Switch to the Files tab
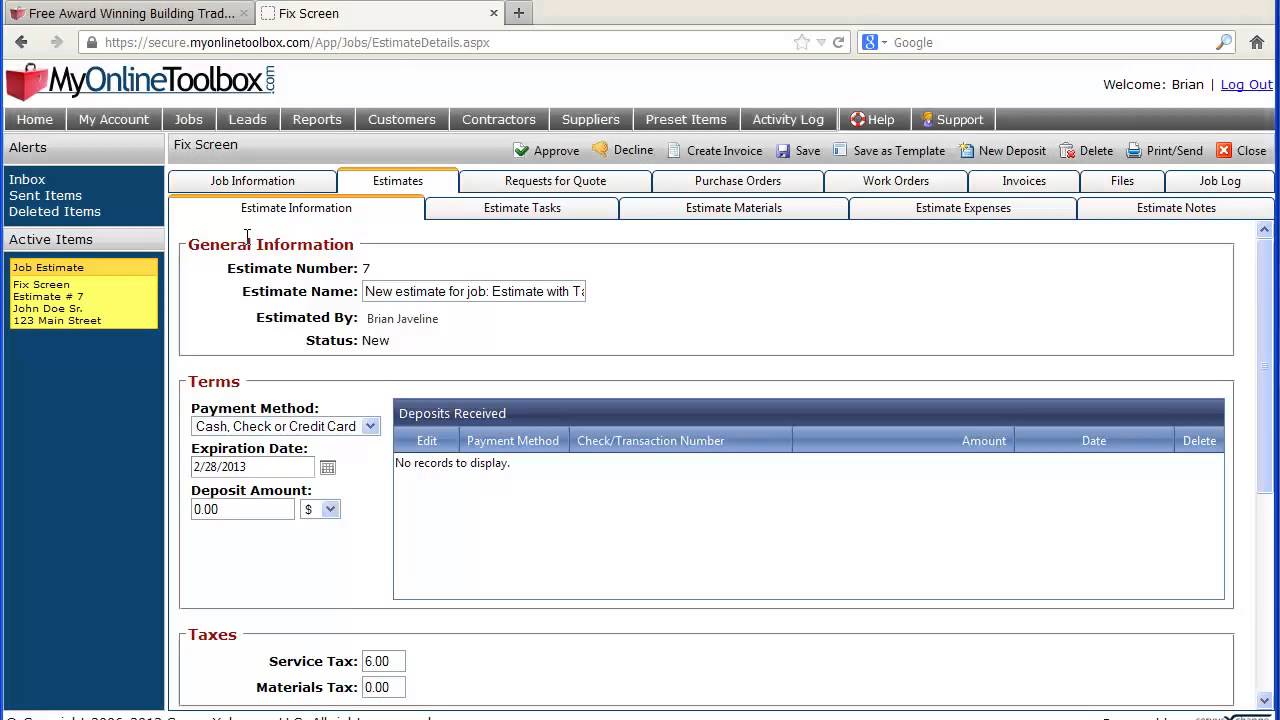Image resolution: width=1280 pixels, height=720 pixels. coord(1122,181)
